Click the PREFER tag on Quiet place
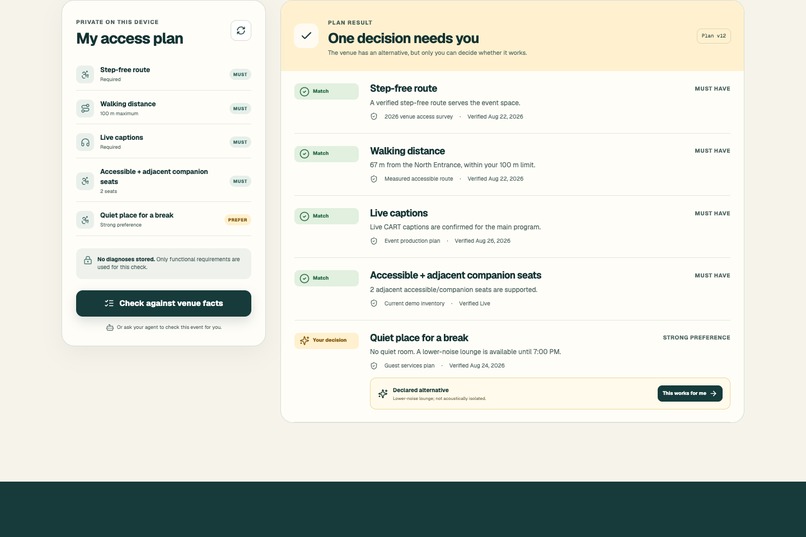Screen dimensions: 806x537 (x=237, y=220)
